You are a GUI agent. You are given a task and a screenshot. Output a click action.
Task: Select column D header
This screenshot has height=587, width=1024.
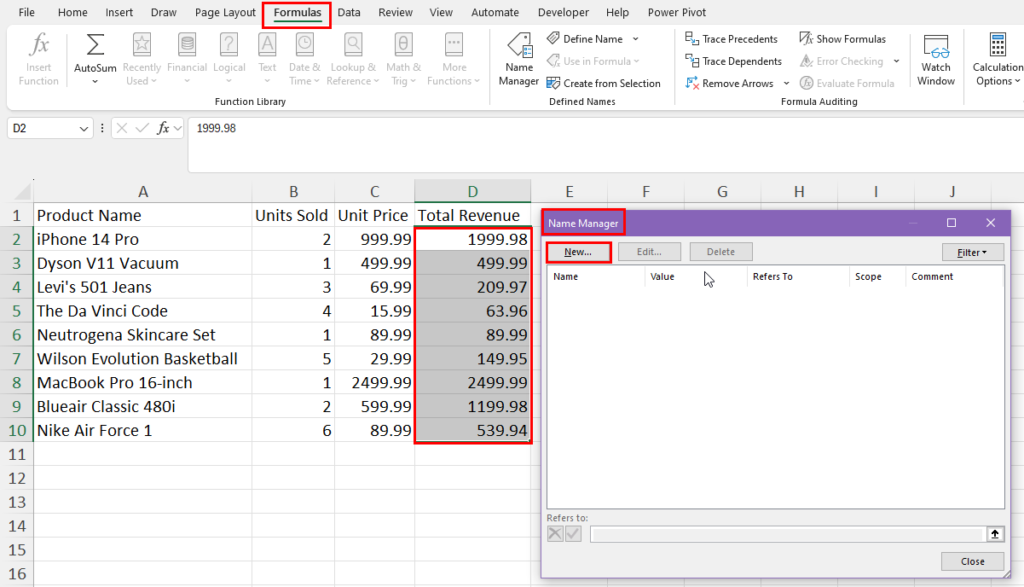coord(472,191)
